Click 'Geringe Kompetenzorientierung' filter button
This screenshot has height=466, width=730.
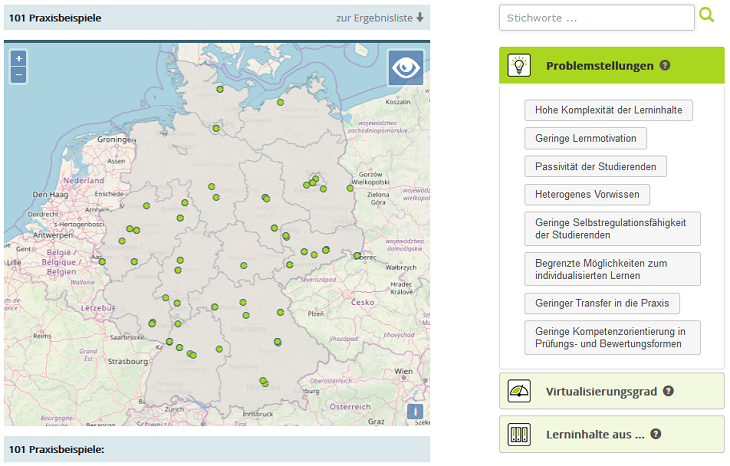pyautogui.click(x=611, y=337)
